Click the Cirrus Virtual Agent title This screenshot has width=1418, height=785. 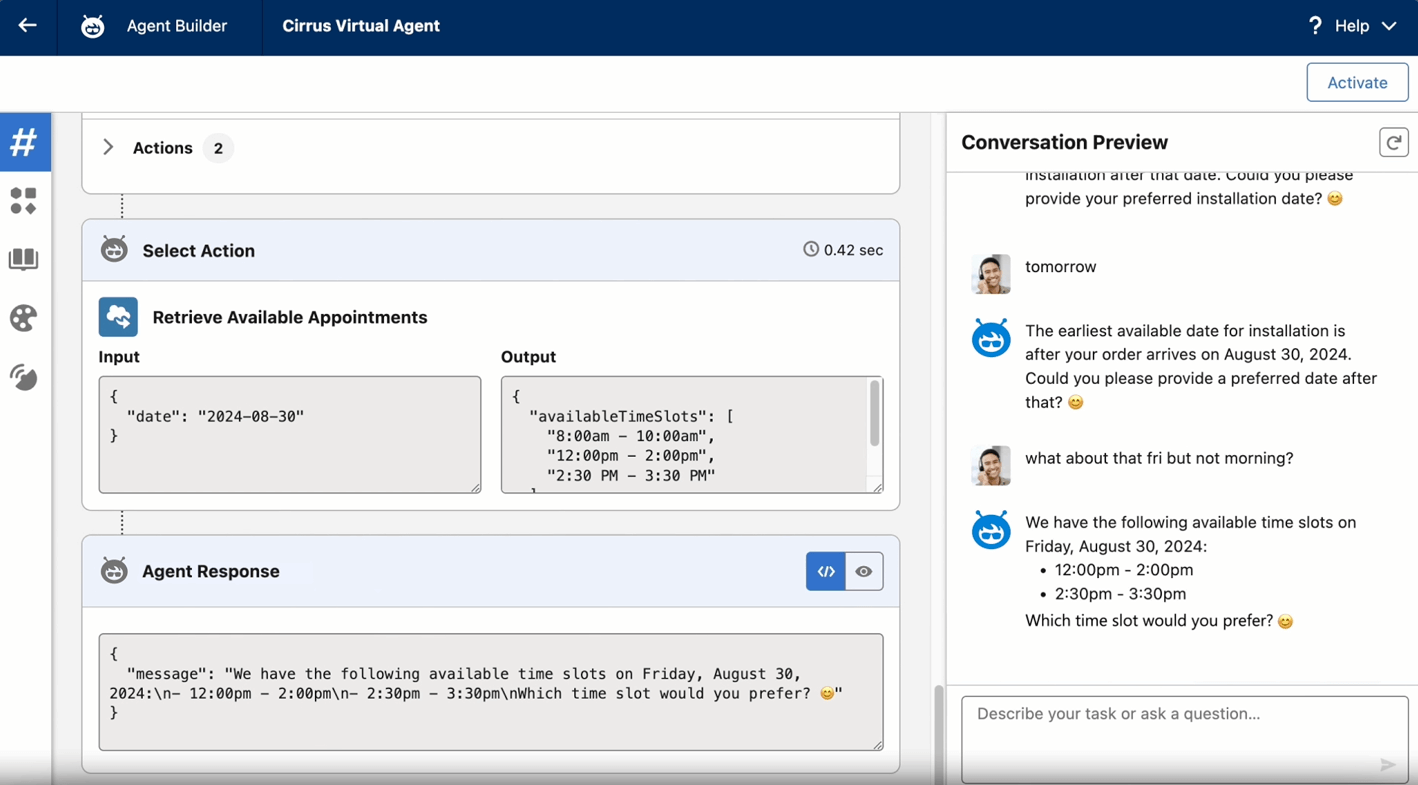[361, 26]
